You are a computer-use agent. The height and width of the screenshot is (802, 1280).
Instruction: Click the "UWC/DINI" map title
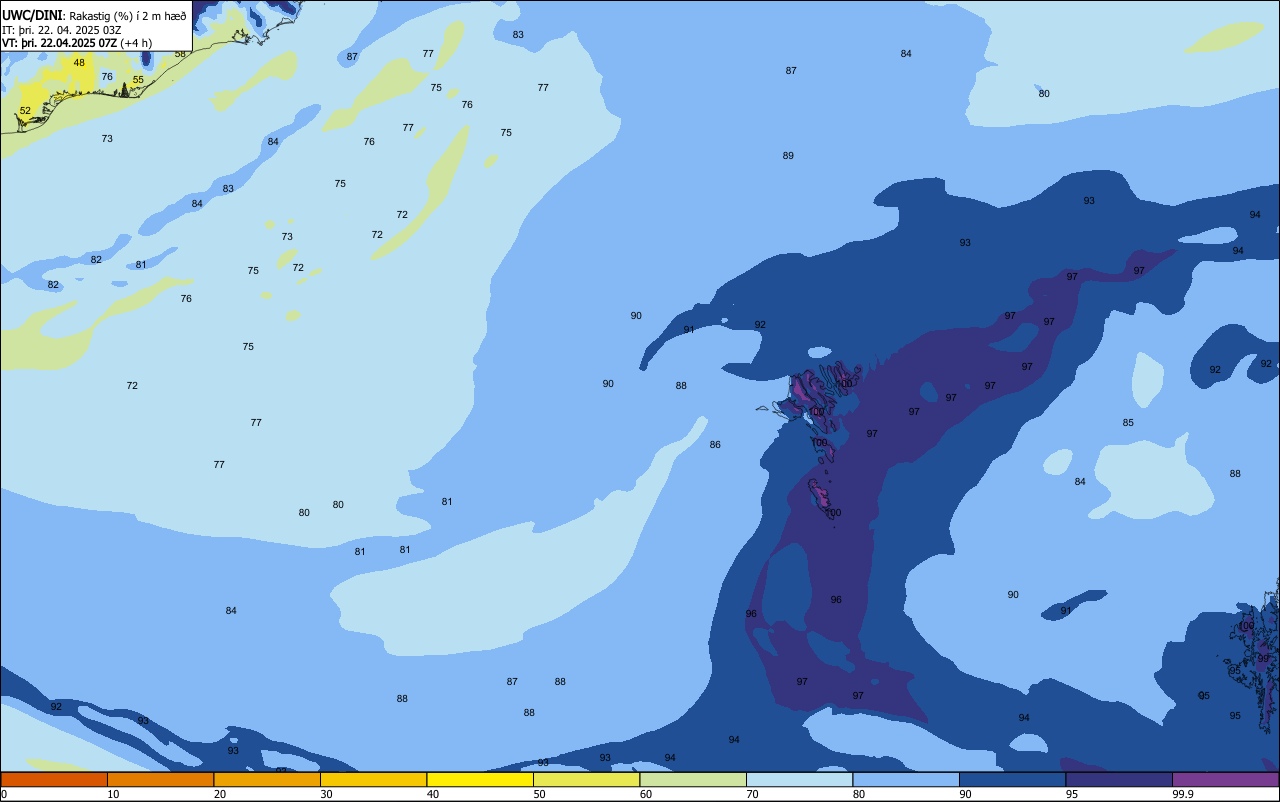pyautogui.click(x=32, y=15)
